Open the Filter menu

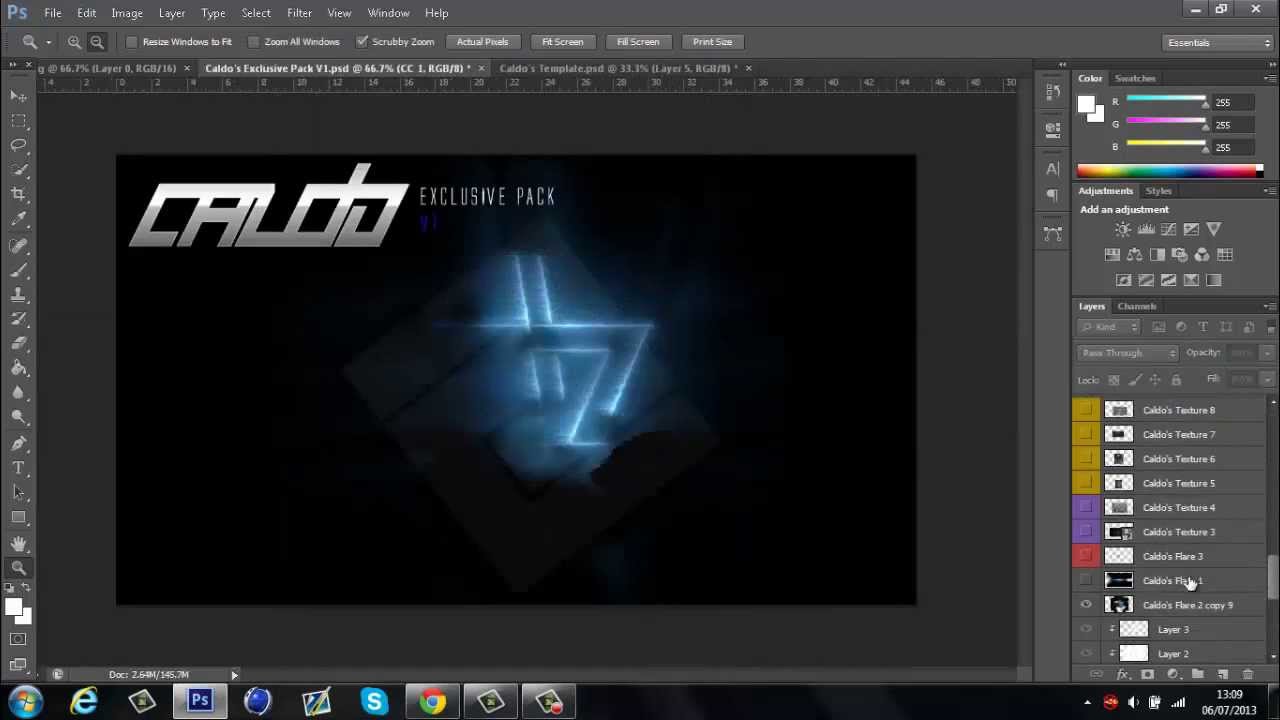tap(299, 13)
